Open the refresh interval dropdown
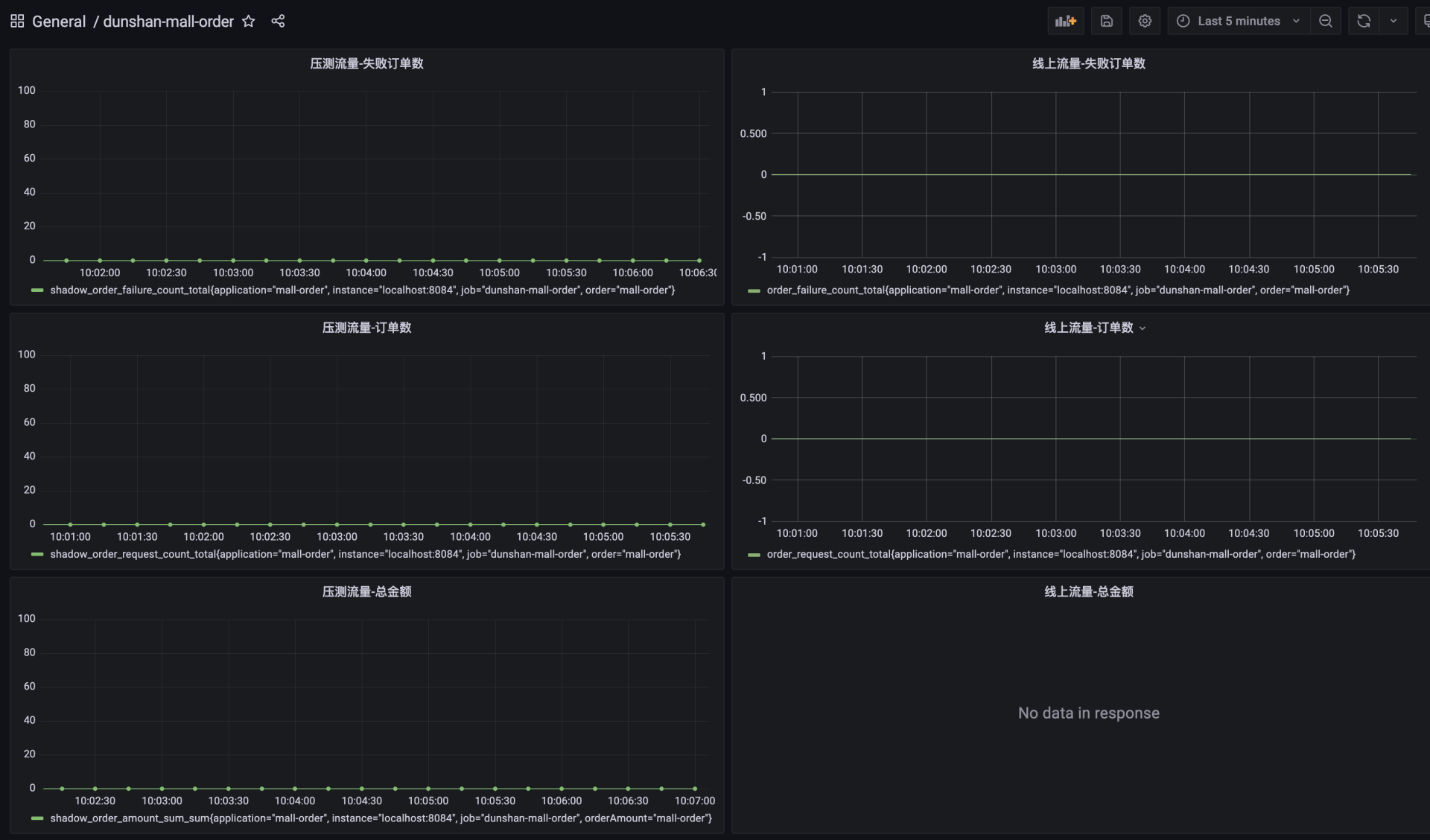Image resolution: width=1430 pixels, height=840 pixels. tap(1394, 21)
